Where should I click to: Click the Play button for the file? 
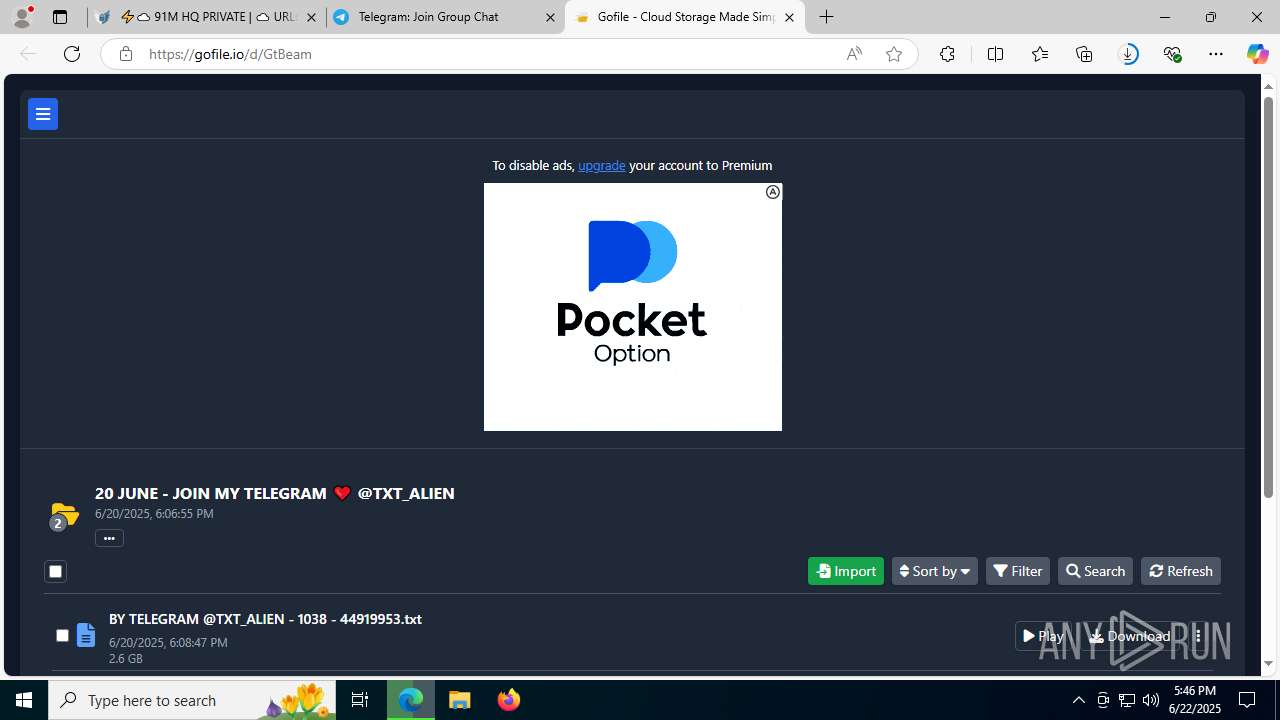1043,636
